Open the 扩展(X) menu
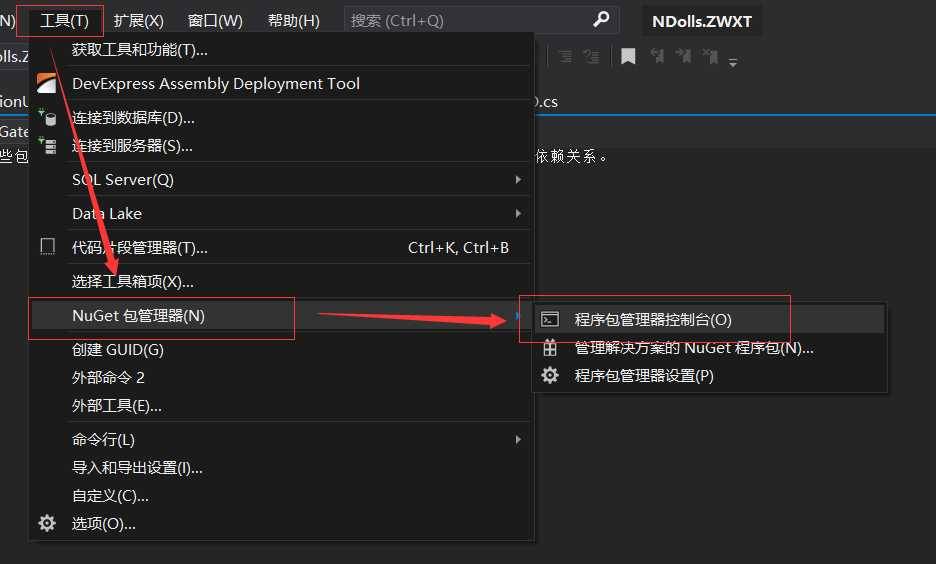 pyautogui.click(x=138, y=21)
